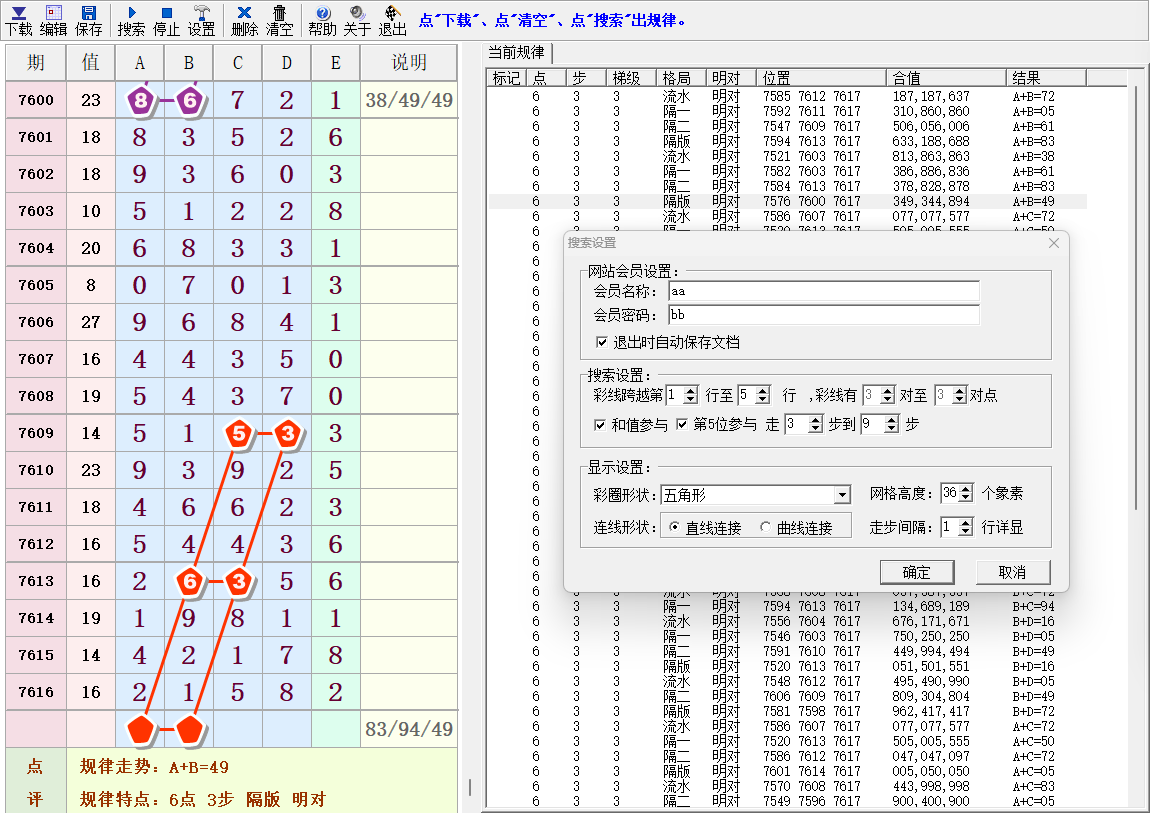Open the 帮助 (help) toolbar icon
Viewport: 1150px width, 813px height.
[322, 21]
